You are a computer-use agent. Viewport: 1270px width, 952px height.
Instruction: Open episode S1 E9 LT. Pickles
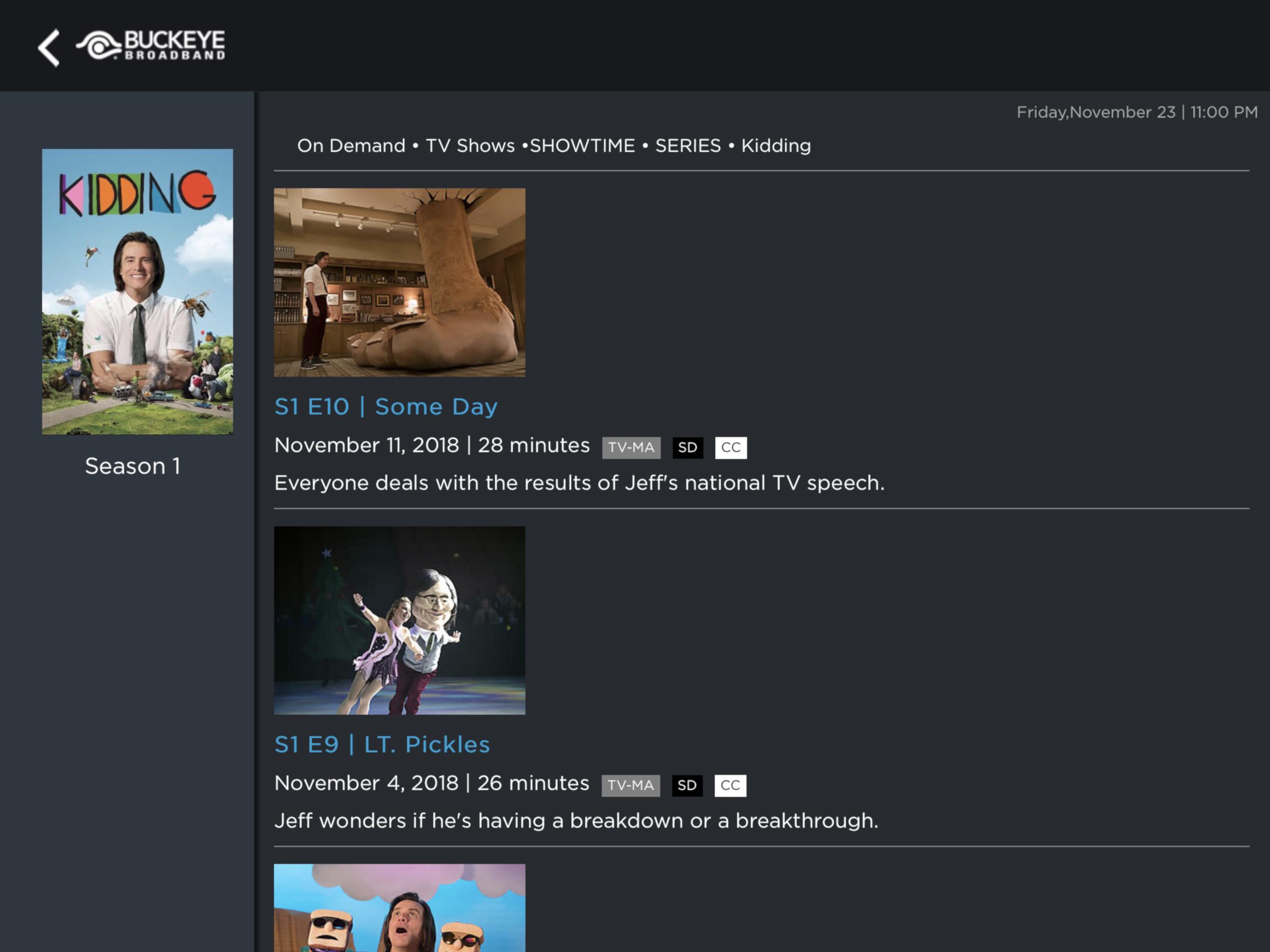tap(382, 745)
